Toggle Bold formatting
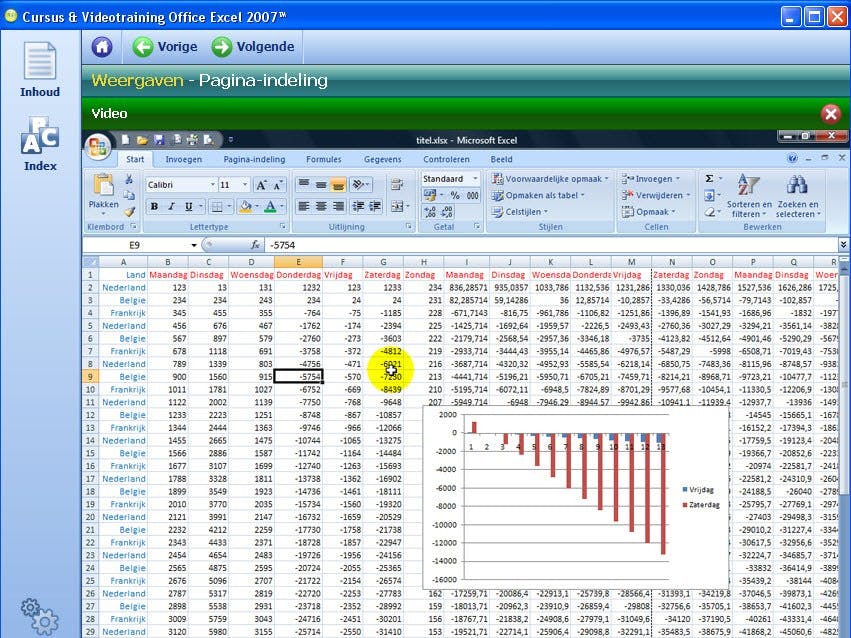 point(154,207)
